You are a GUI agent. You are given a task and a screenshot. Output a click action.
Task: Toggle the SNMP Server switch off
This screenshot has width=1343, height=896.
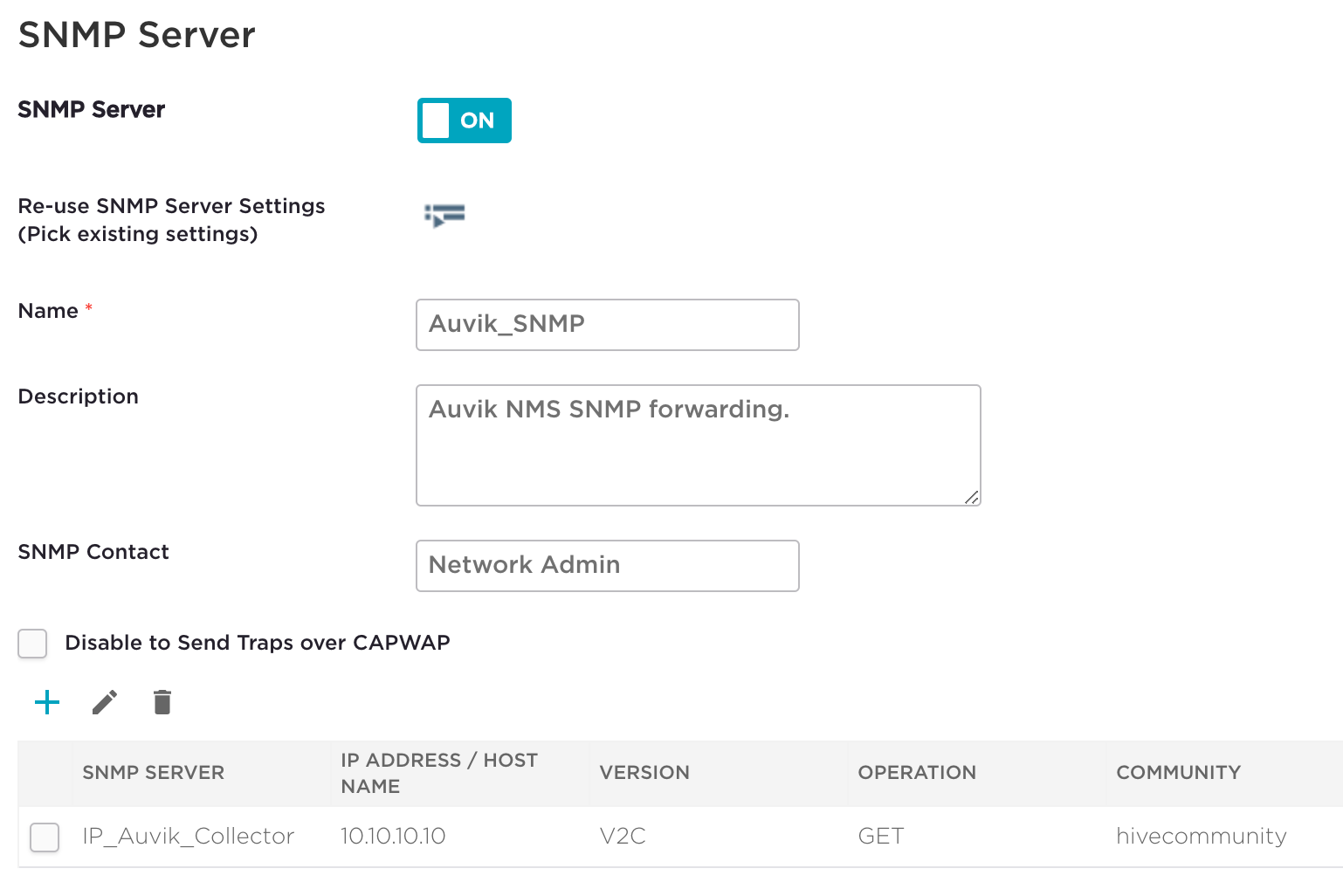pyautogui.click(x=464, y=121)
